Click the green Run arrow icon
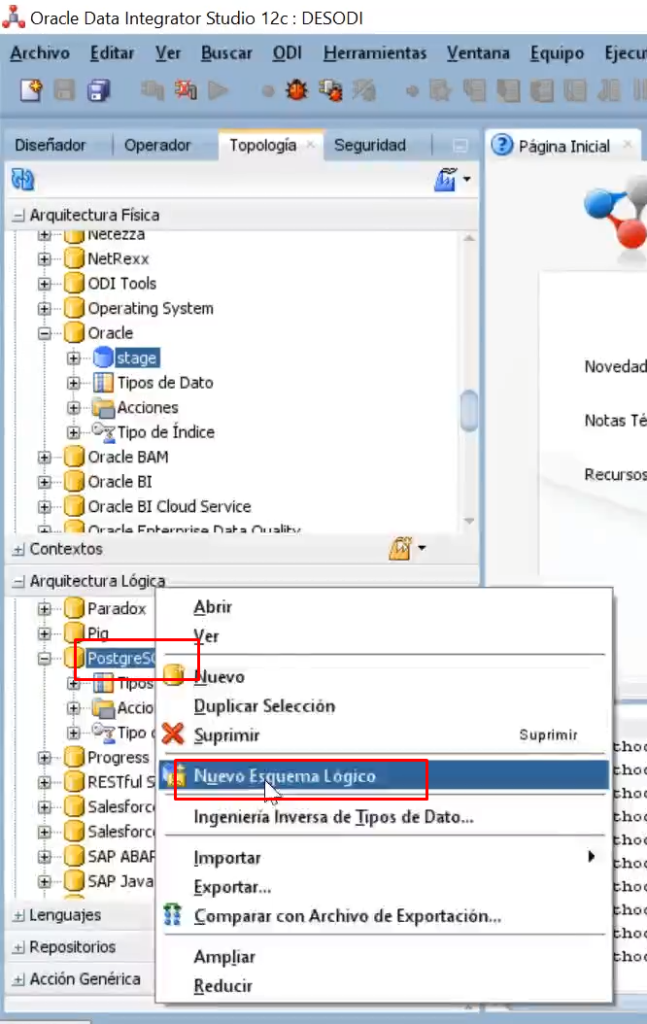 pyautogui.click(x=219, y=90)
